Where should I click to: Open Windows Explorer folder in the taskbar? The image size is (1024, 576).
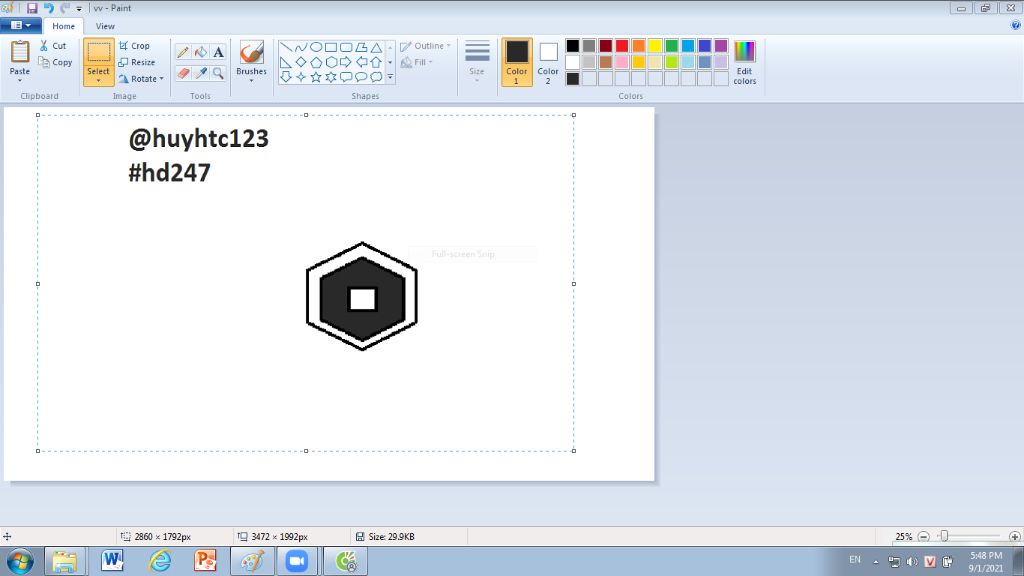65,562
